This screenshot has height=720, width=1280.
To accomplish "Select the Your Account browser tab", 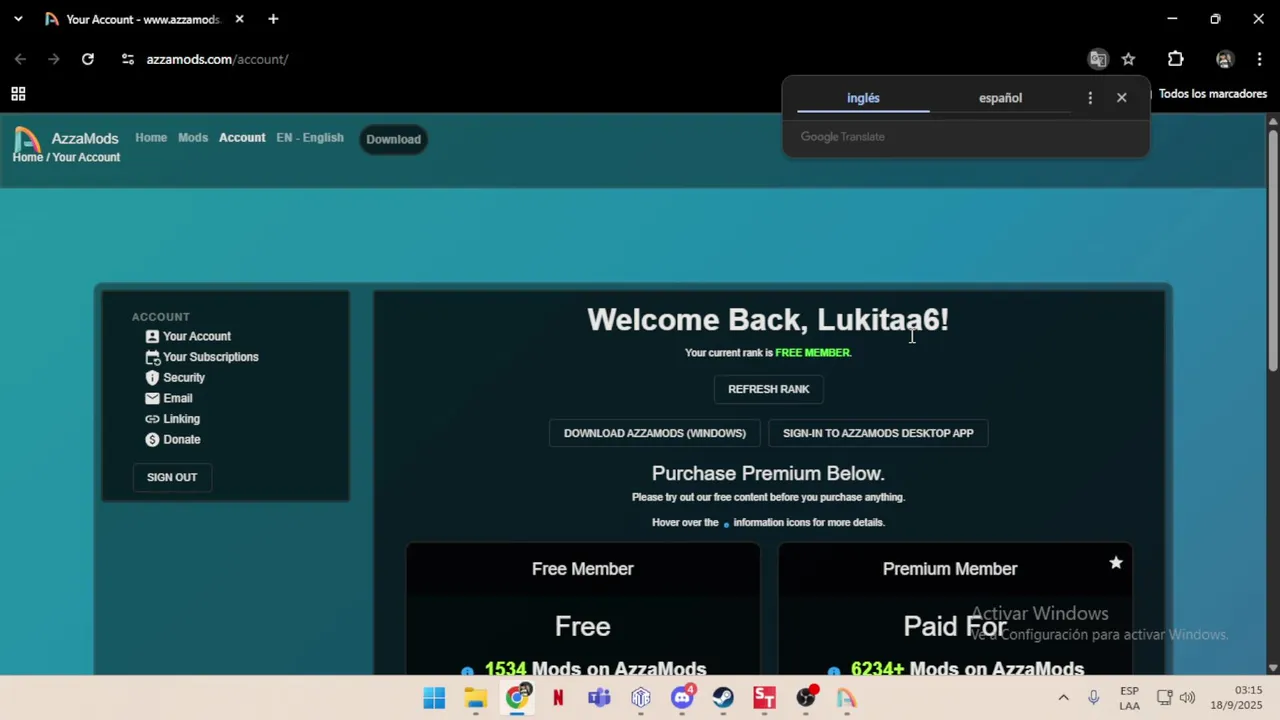I will 142,19.
